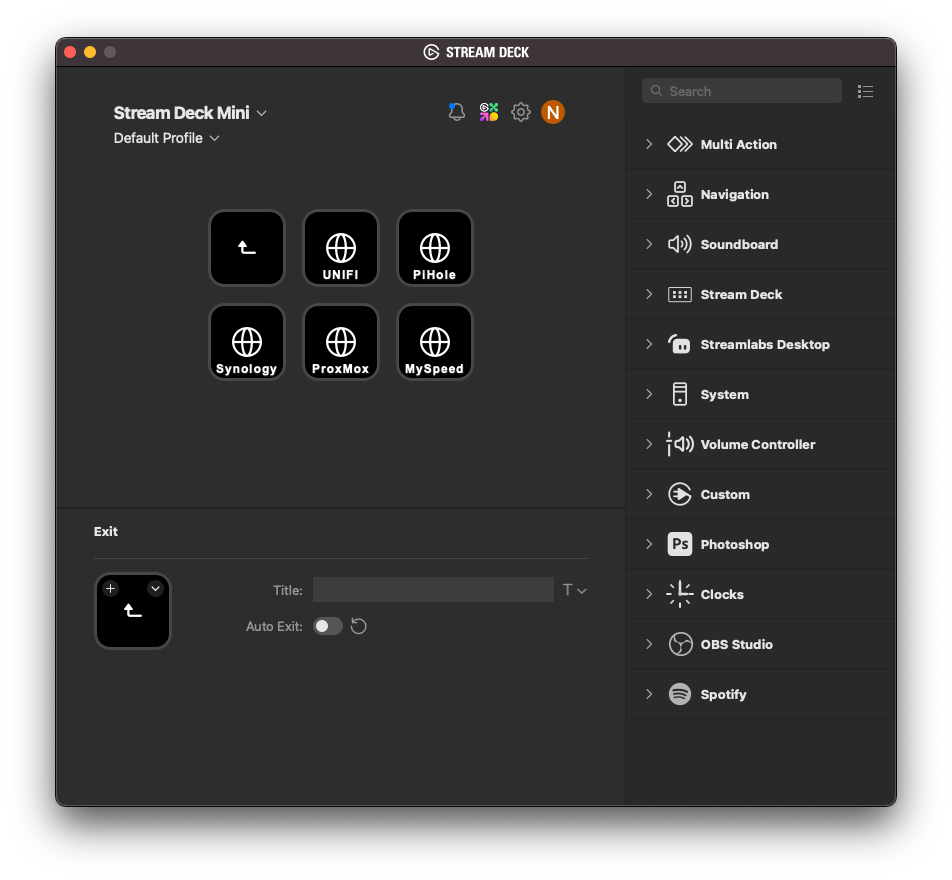
Task: Click the Multi Action category icon
Action: point(679,145)
